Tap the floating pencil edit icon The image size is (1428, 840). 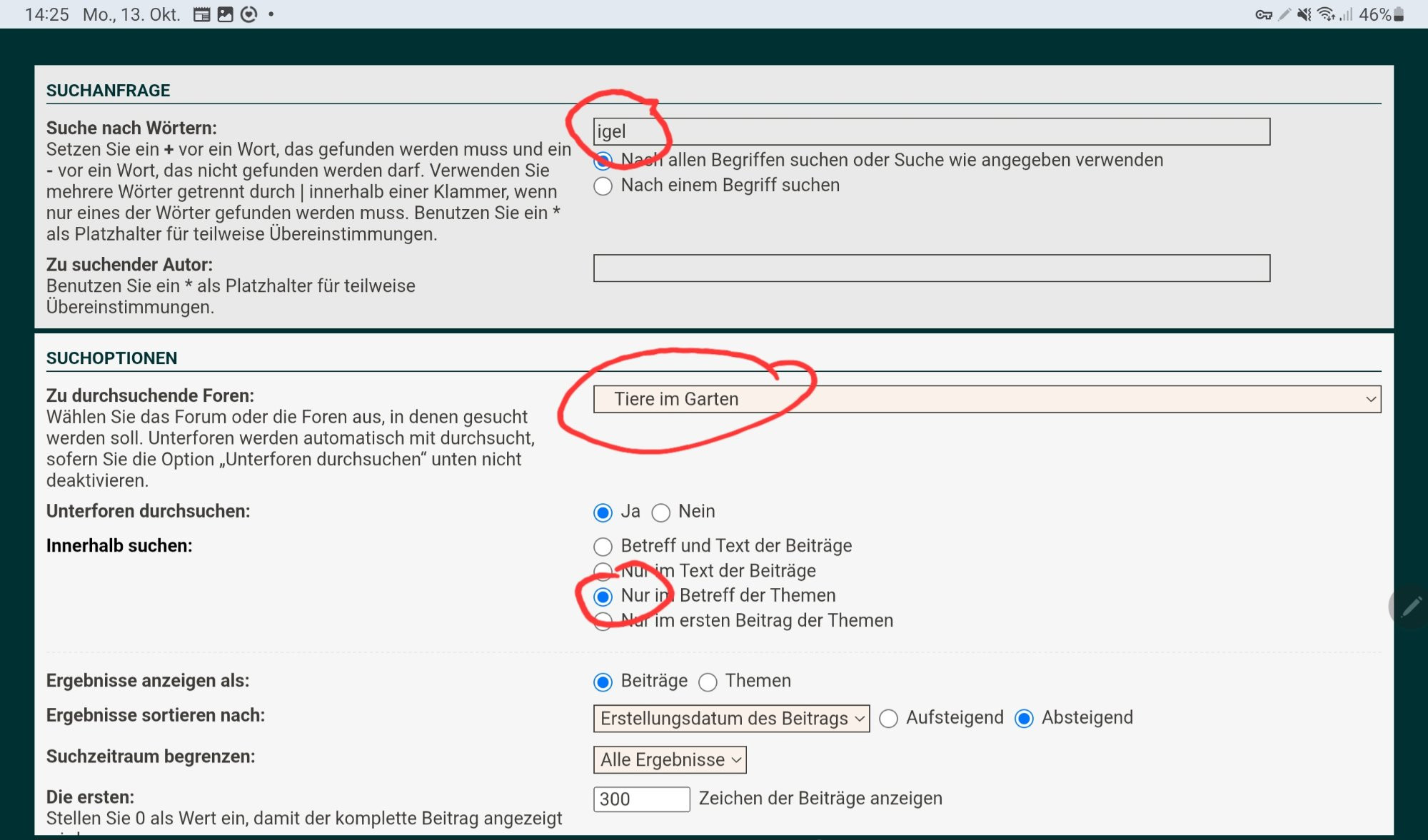[x=1410, y=607]
